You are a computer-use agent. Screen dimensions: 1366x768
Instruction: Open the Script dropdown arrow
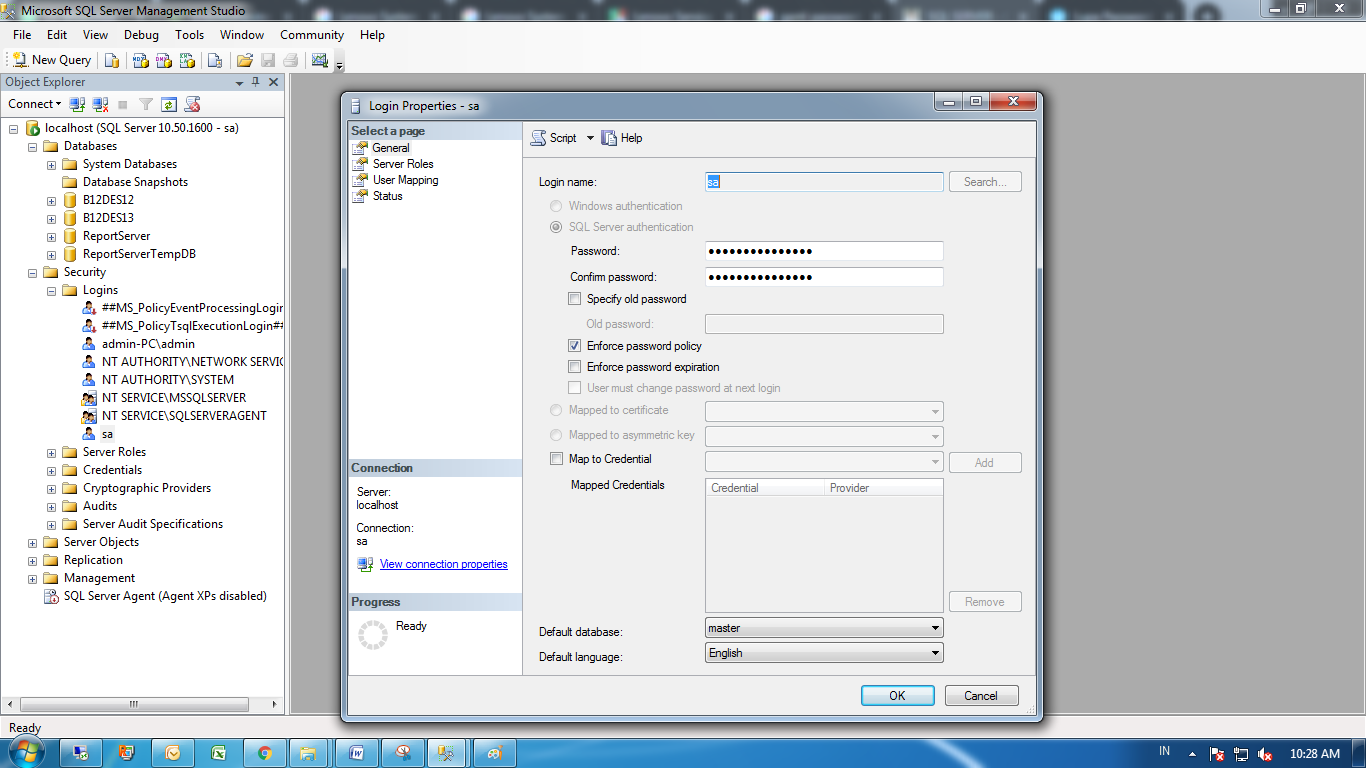tap(590, 138)
